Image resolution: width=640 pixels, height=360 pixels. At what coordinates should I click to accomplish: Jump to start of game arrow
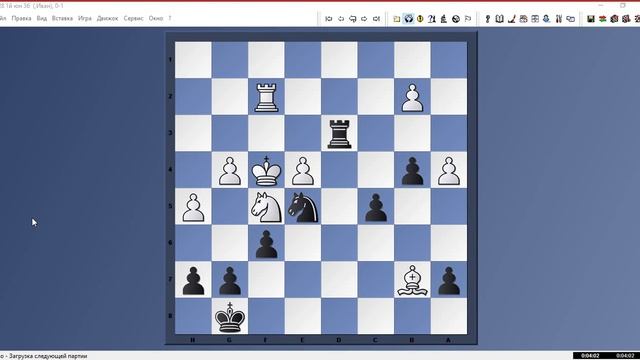[329, 19]
